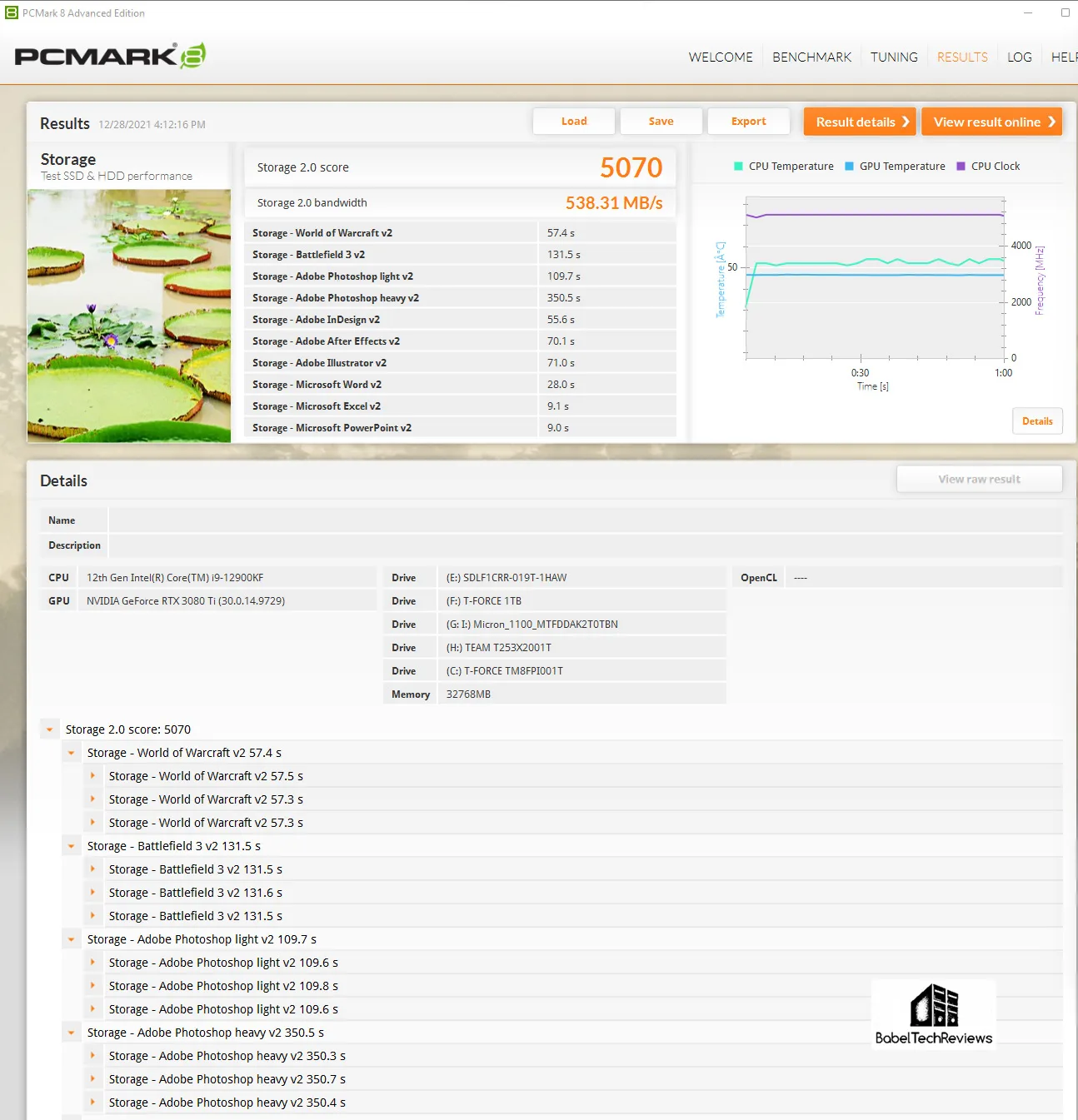
Task: Click the PCMark 8 logo
Action: point(110,56)
